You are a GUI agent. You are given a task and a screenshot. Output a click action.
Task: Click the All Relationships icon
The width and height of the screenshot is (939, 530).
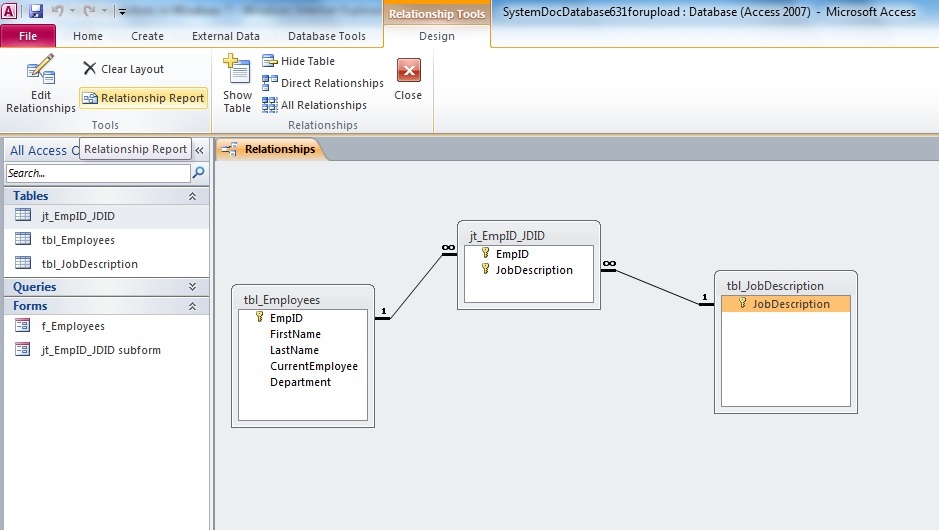pos(270,105)
